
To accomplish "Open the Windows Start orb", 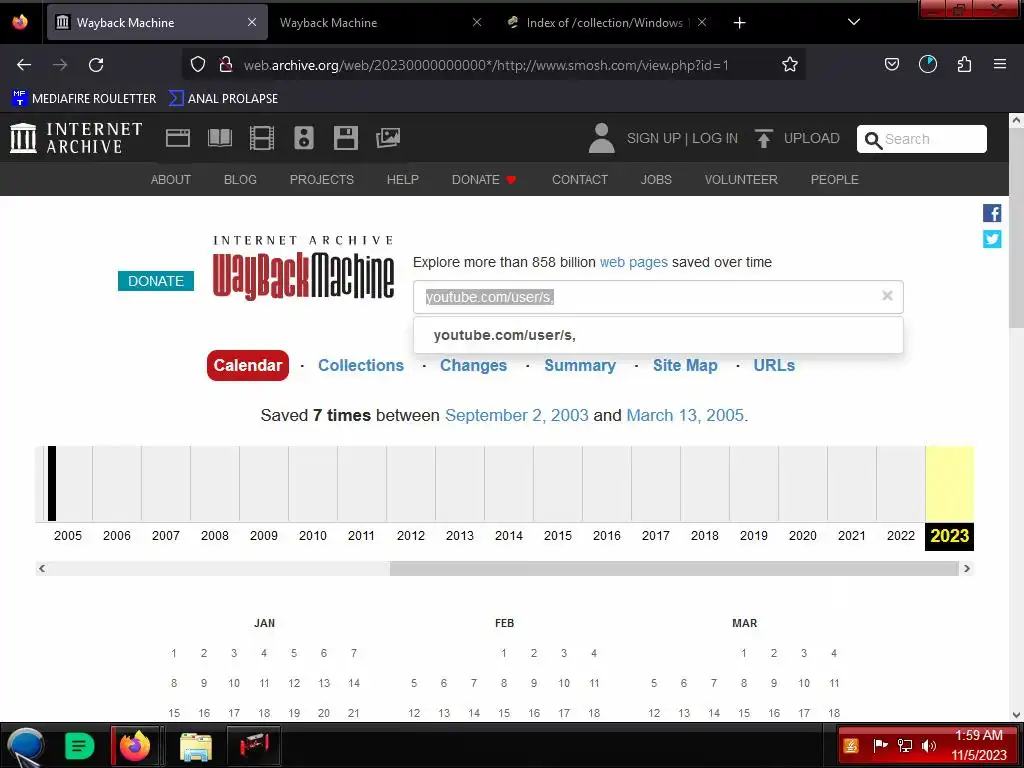I will (x=25, y=746).
